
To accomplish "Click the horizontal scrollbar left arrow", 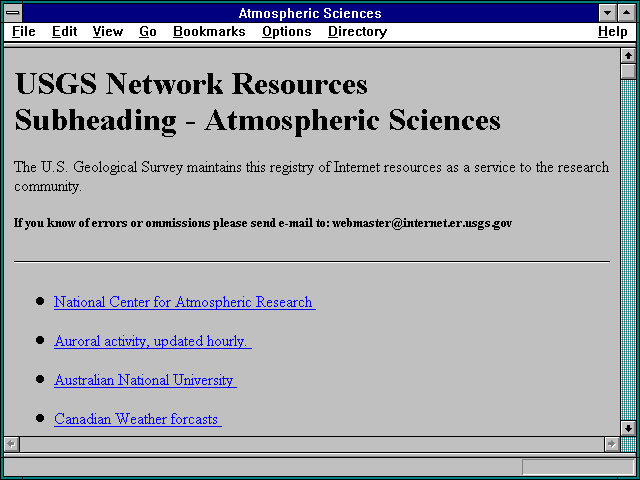I will (11, 444).
